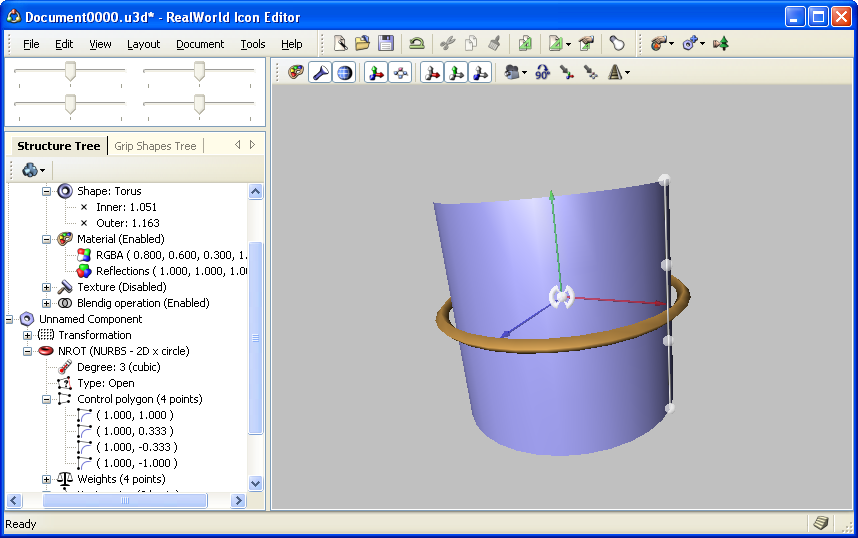Click the paint palette icon in view toolbar

[x=295, y=72]
